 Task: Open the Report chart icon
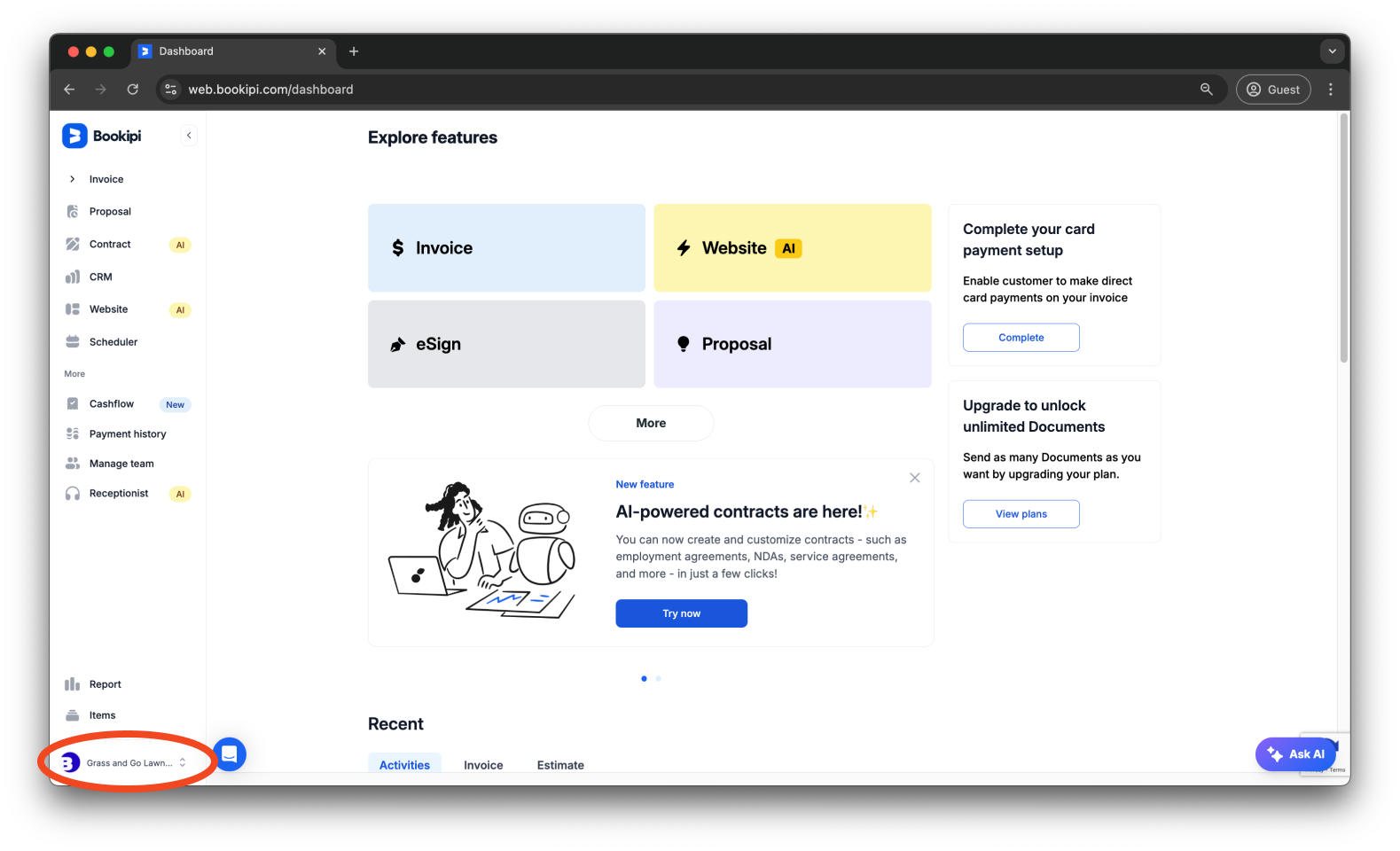pyautogui.click(x=73, y=684)
